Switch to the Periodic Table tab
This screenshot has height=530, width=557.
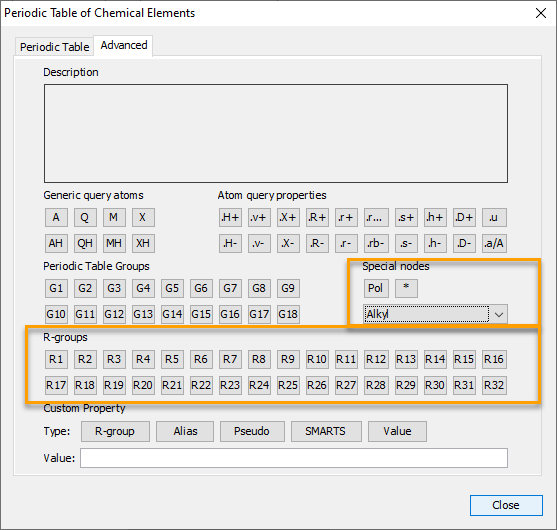pyautogui.click(x=54, y=47)
